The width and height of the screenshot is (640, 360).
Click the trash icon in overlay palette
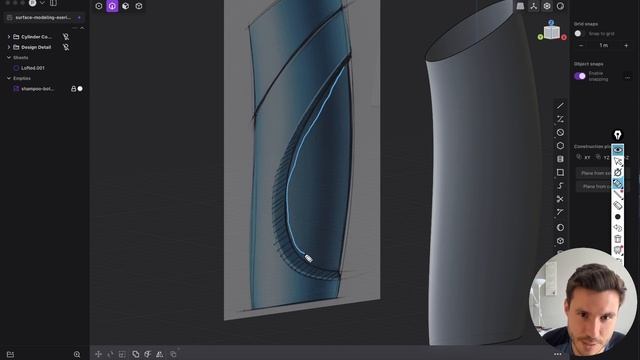618,239
